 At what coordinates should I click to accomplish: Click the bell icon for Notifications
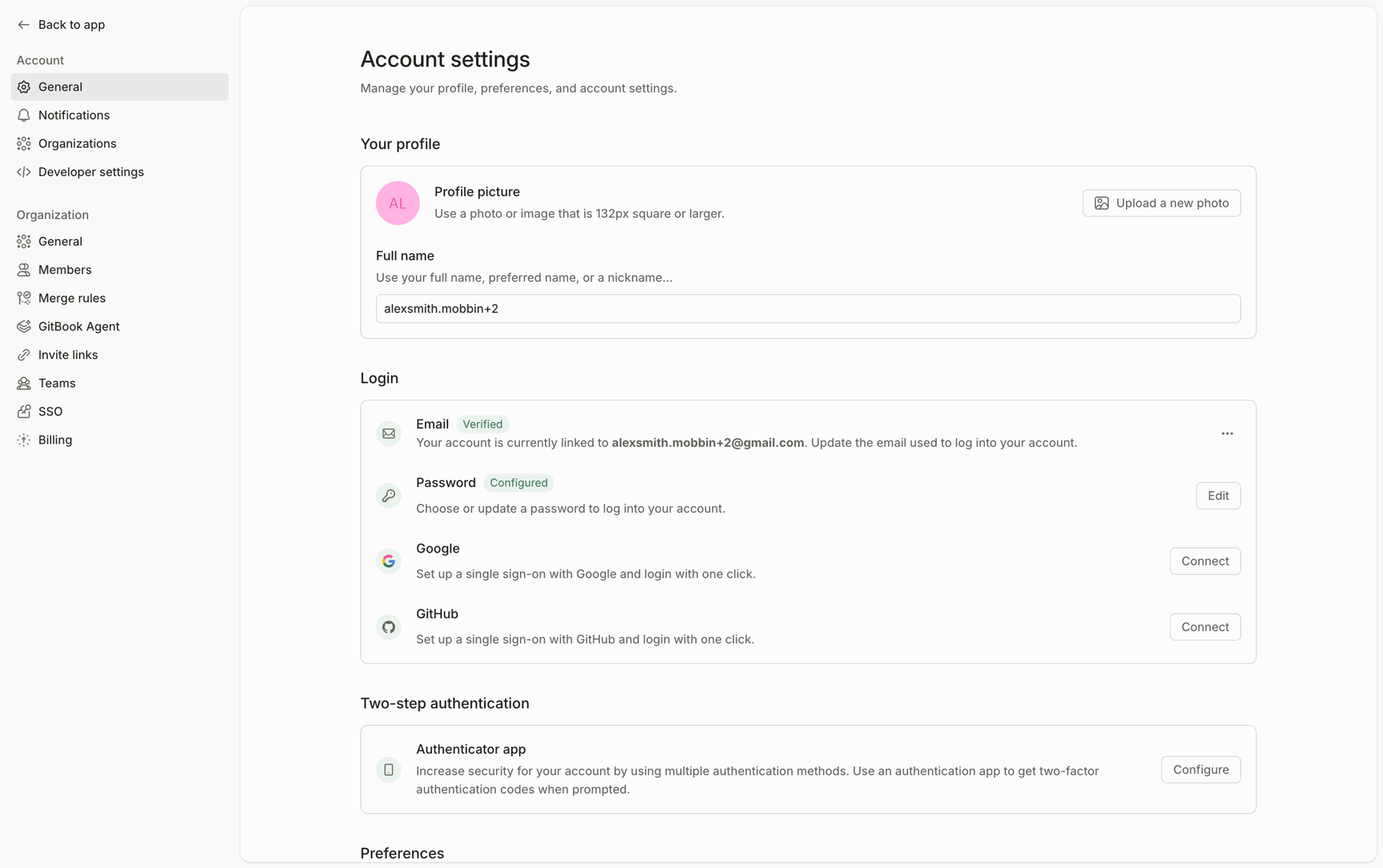point(24,115)
